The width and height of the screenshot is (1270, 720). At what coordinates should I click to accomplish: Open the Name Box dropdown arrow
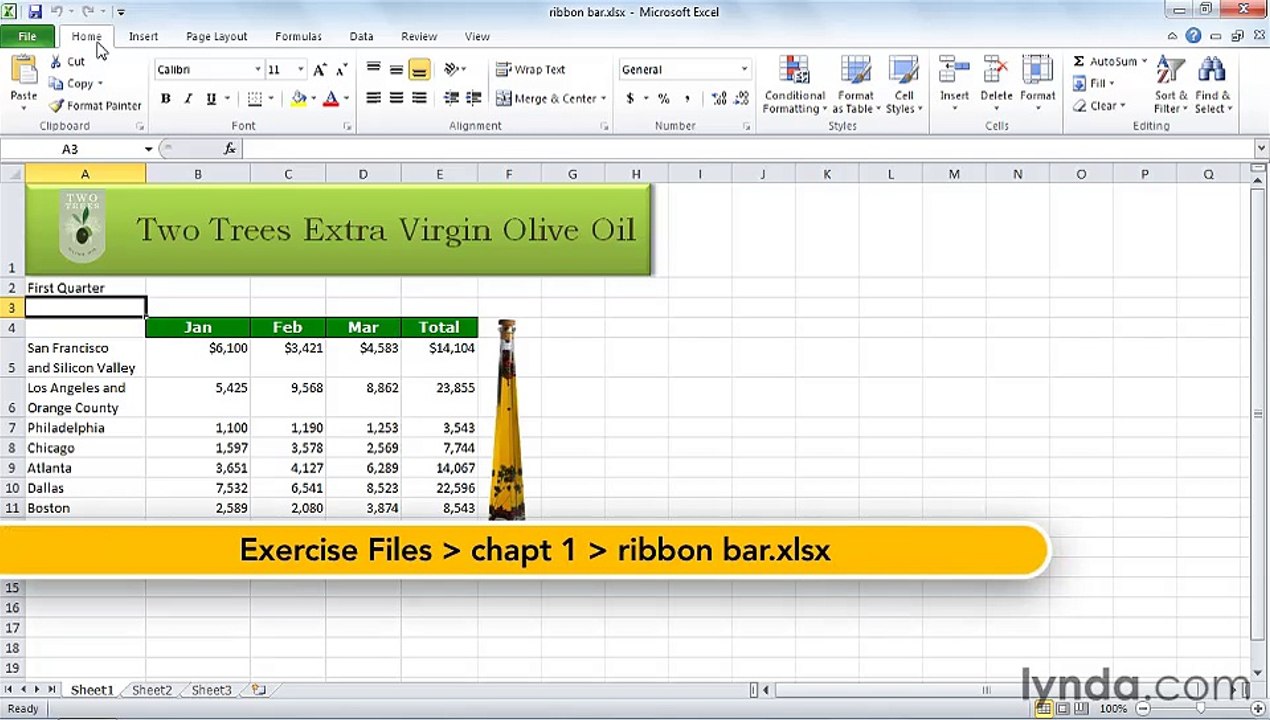click(148, 149)
